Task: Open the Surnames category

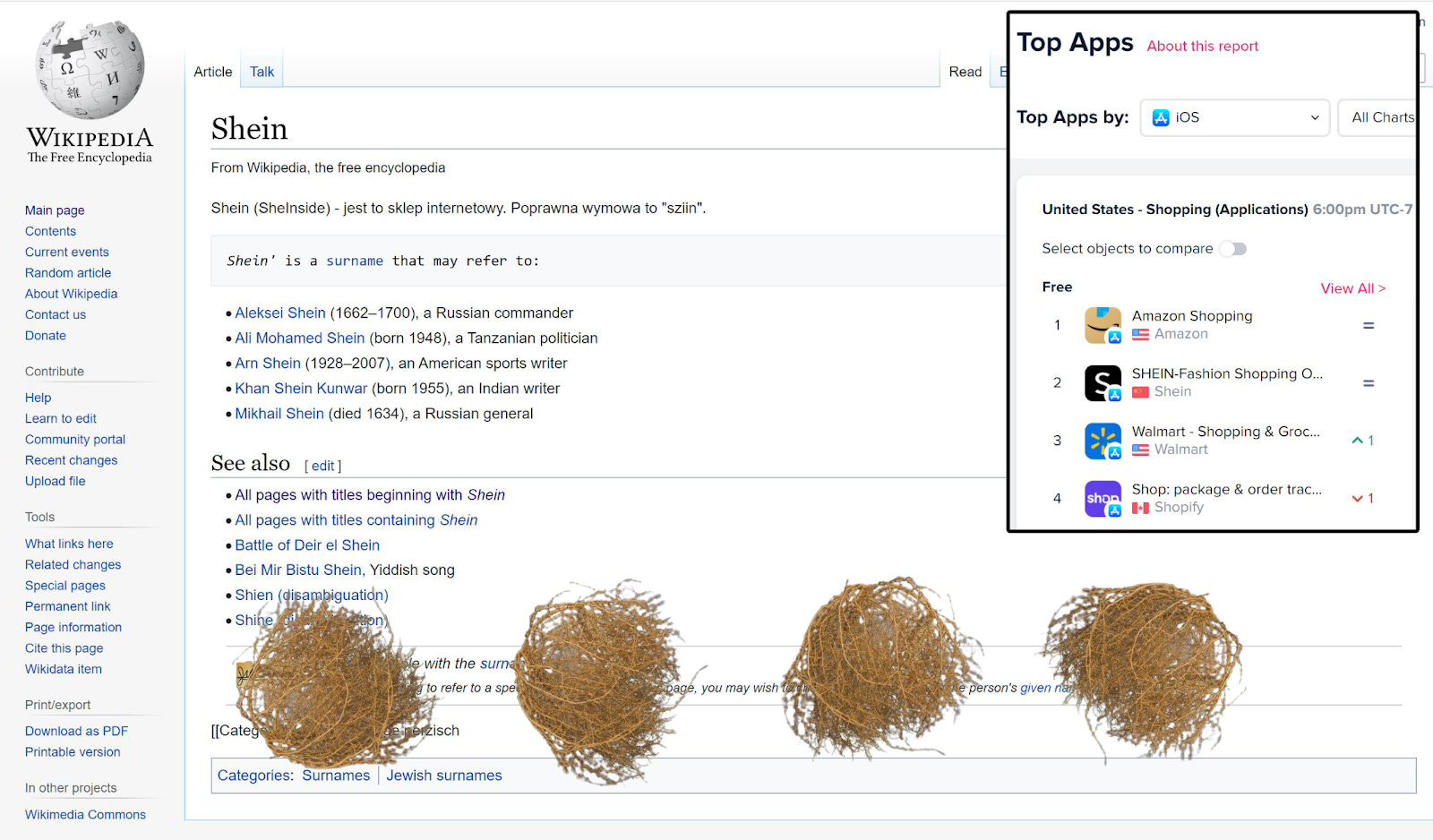Action: click(336, 776)
